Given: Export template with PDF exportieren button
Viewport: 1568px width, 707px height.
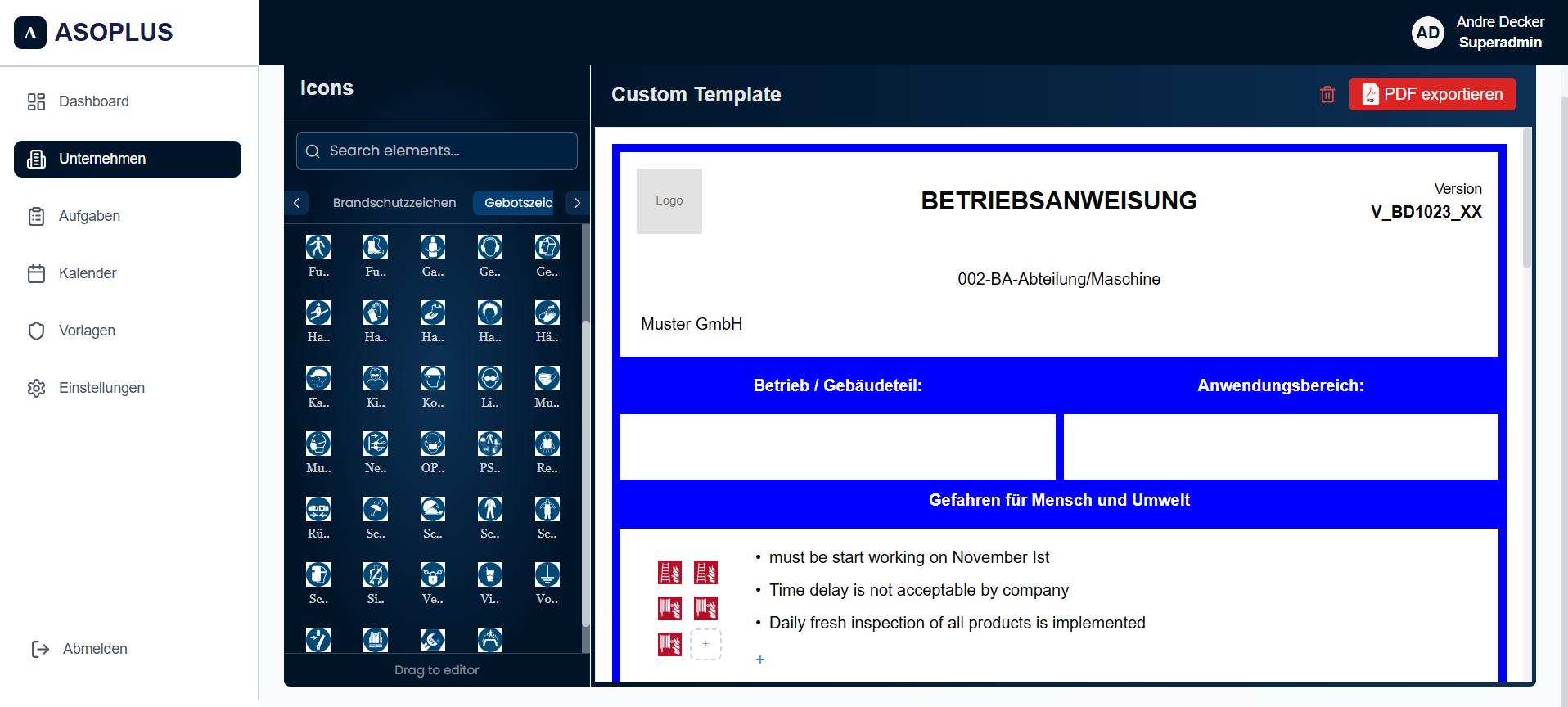Looking at the screenshot, I should (x=1432, y=94).
